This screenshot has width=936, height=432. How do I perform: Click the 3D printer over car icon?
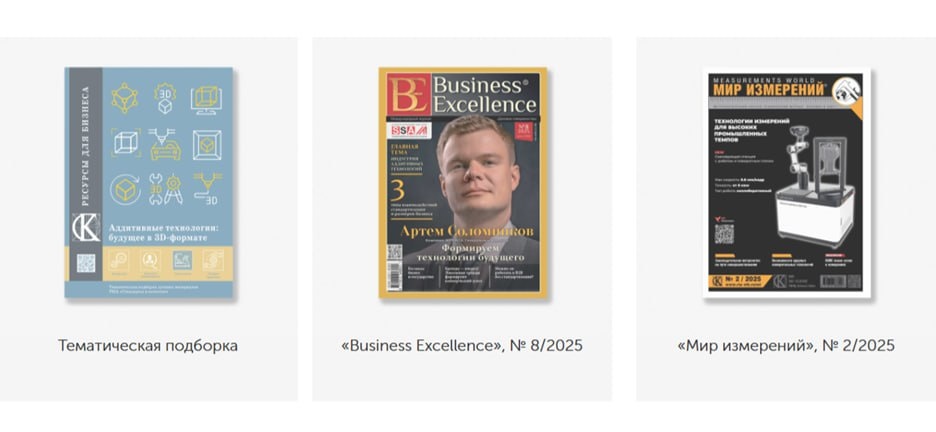pyautogui.click(x=165, y=144)
